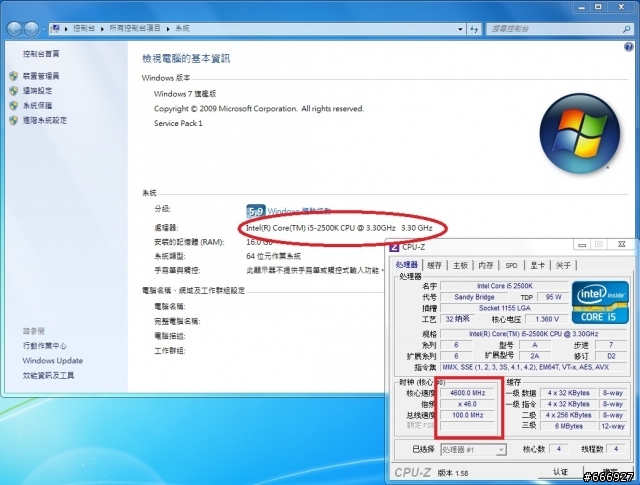Screen dimensions: 640x485
Task: Open 進階系統設定 from the sidebar
Action: tap(45, 120)
